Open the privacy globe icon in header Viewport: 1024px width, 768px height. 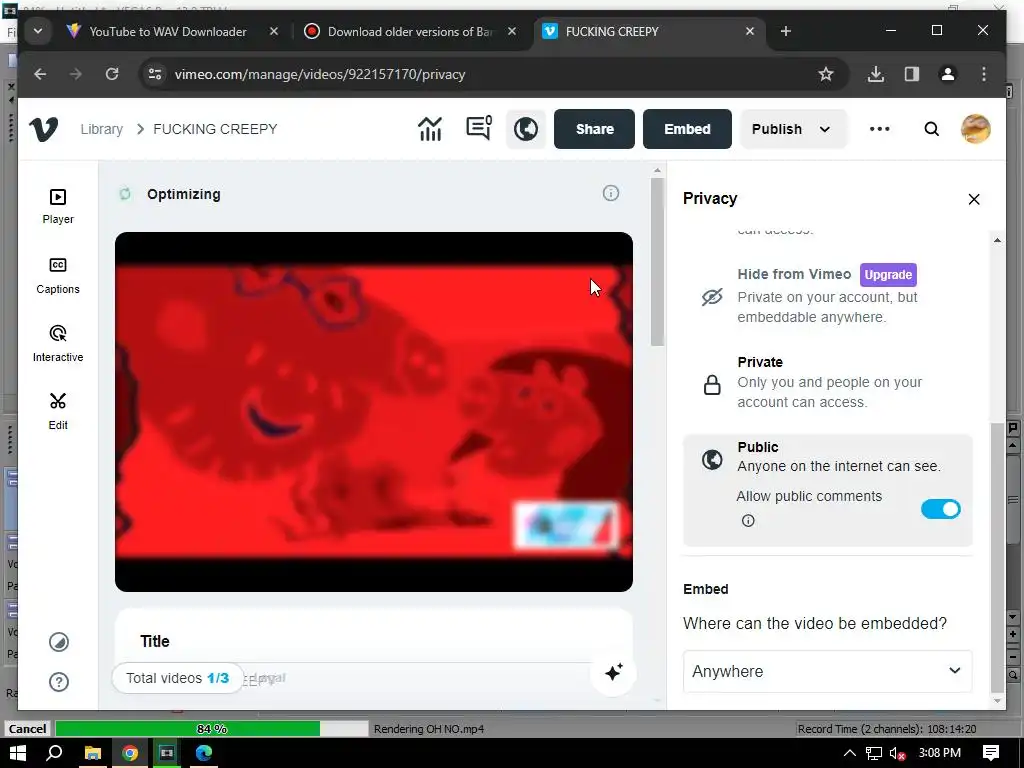pyautogui.click(x=526, y=129)
